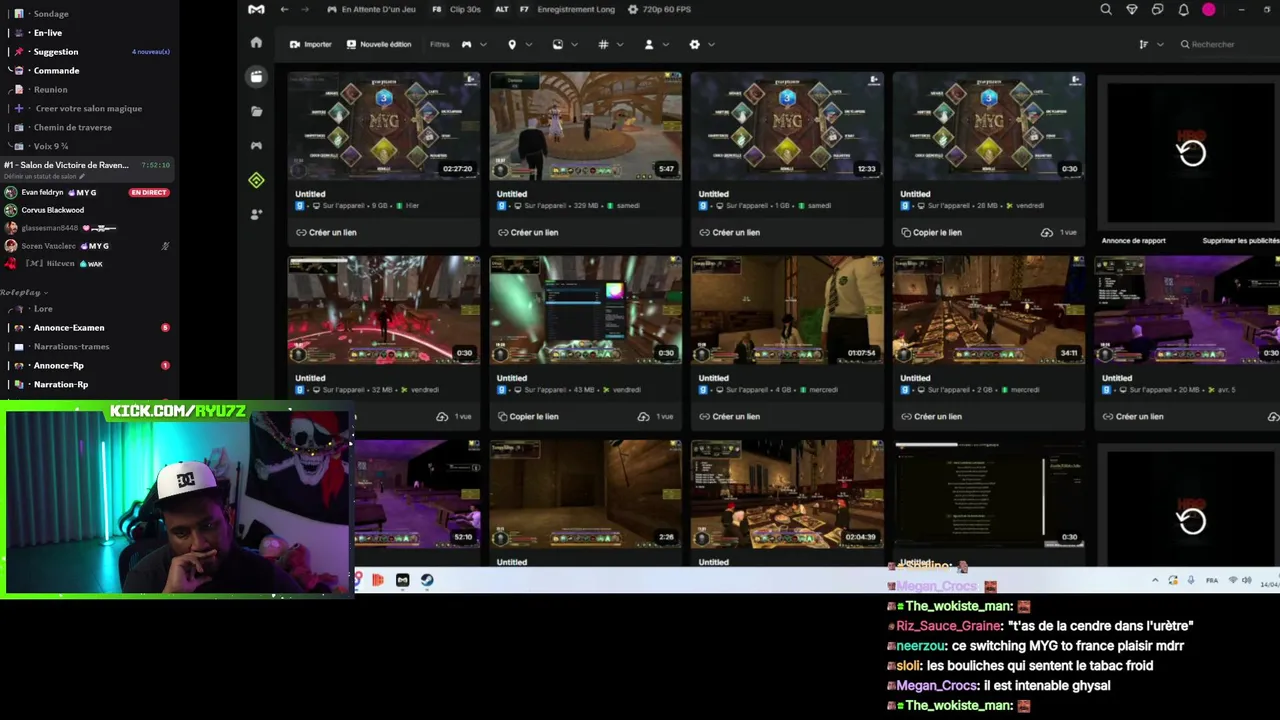Click Créer un lien on the 4 GB clip
Screen dimensions: 1280x720
[730, 416]
